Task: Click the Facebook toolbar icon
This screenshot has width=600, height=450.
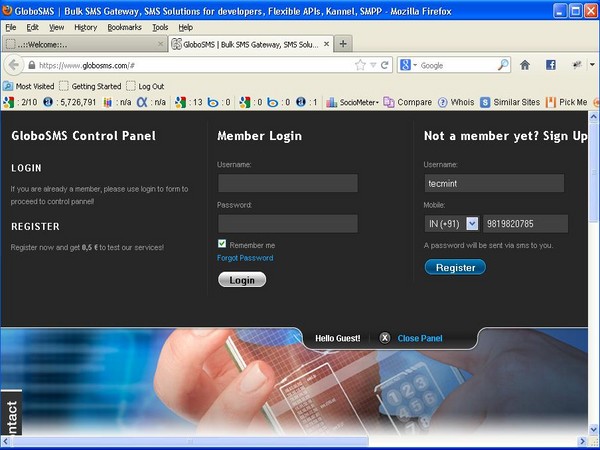Action: (x=551, y=65)
